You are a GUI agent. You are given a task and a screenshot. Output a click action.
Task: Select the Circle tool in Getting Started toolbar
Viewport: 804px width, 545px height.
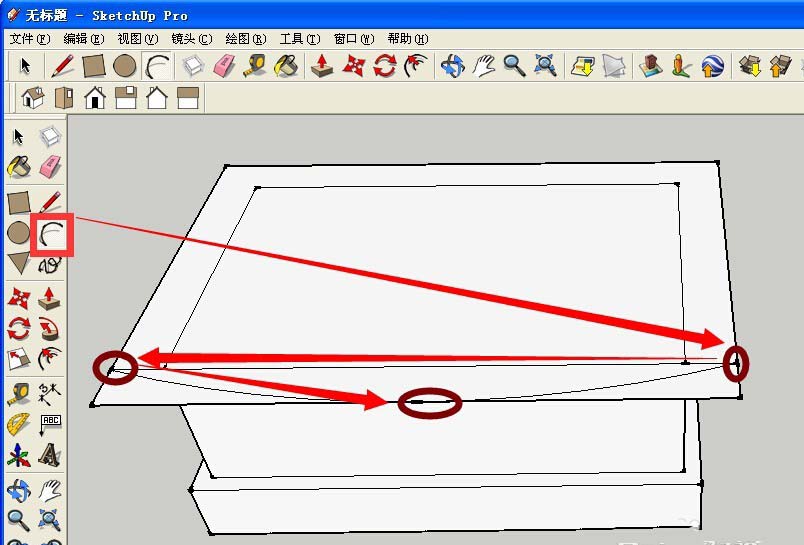[125, 66]
